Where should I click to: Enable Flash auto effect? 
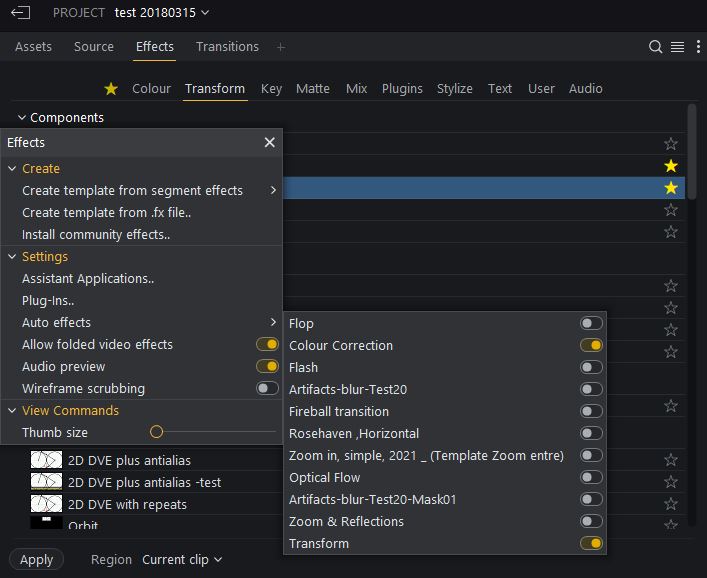pos(591,367)
